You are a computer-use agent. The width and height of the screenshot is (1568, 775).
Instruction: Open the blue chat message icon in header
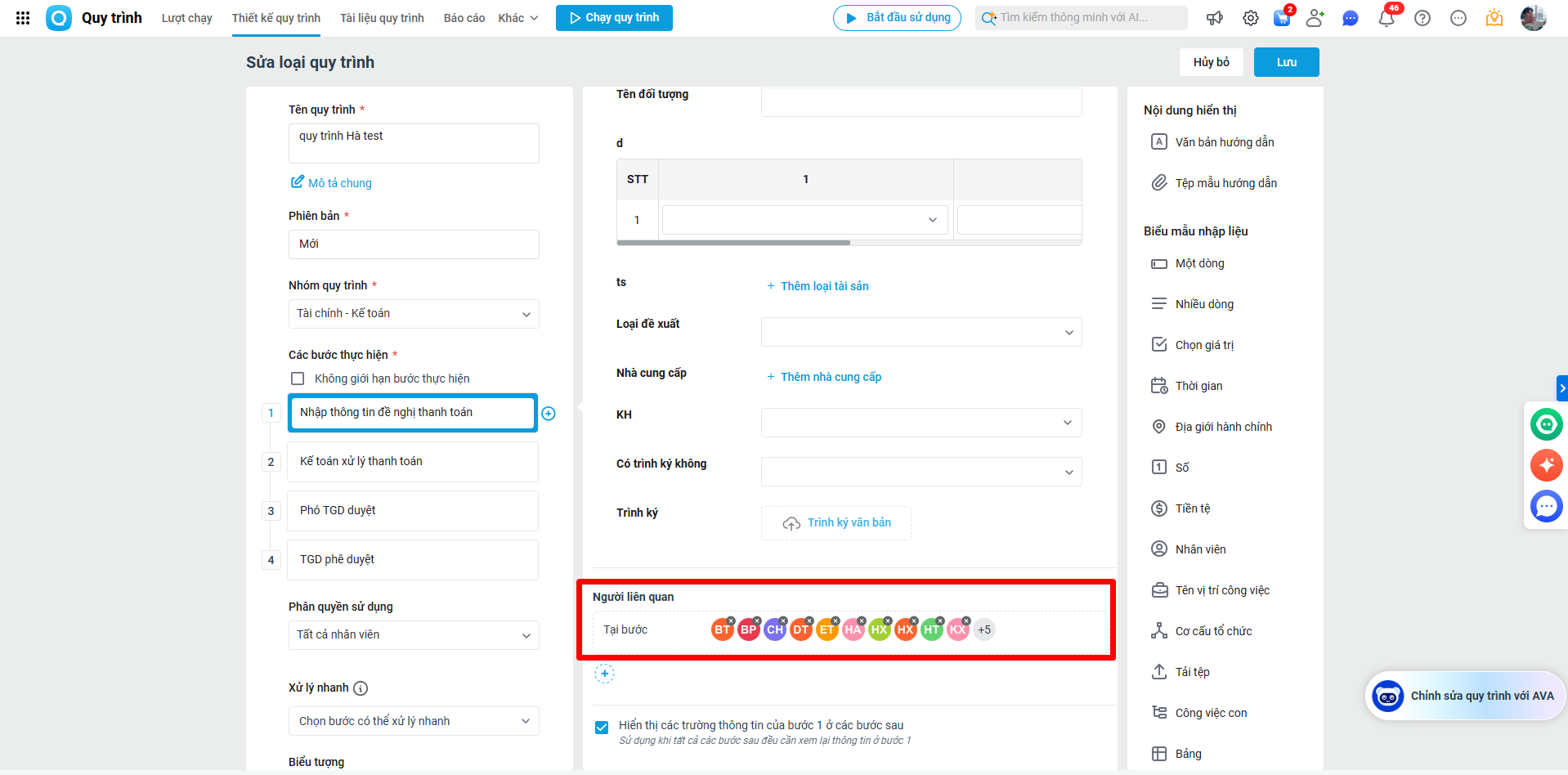point(1351,18)
